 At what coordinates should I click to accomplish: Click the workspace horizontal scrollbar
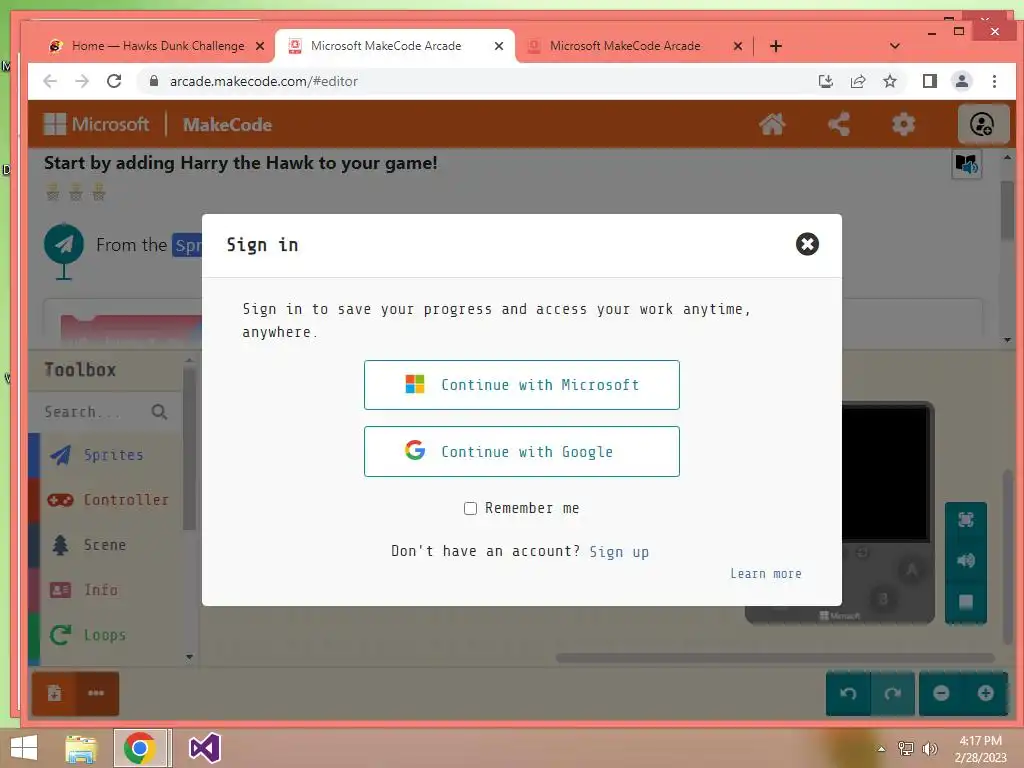coord(775,658)
